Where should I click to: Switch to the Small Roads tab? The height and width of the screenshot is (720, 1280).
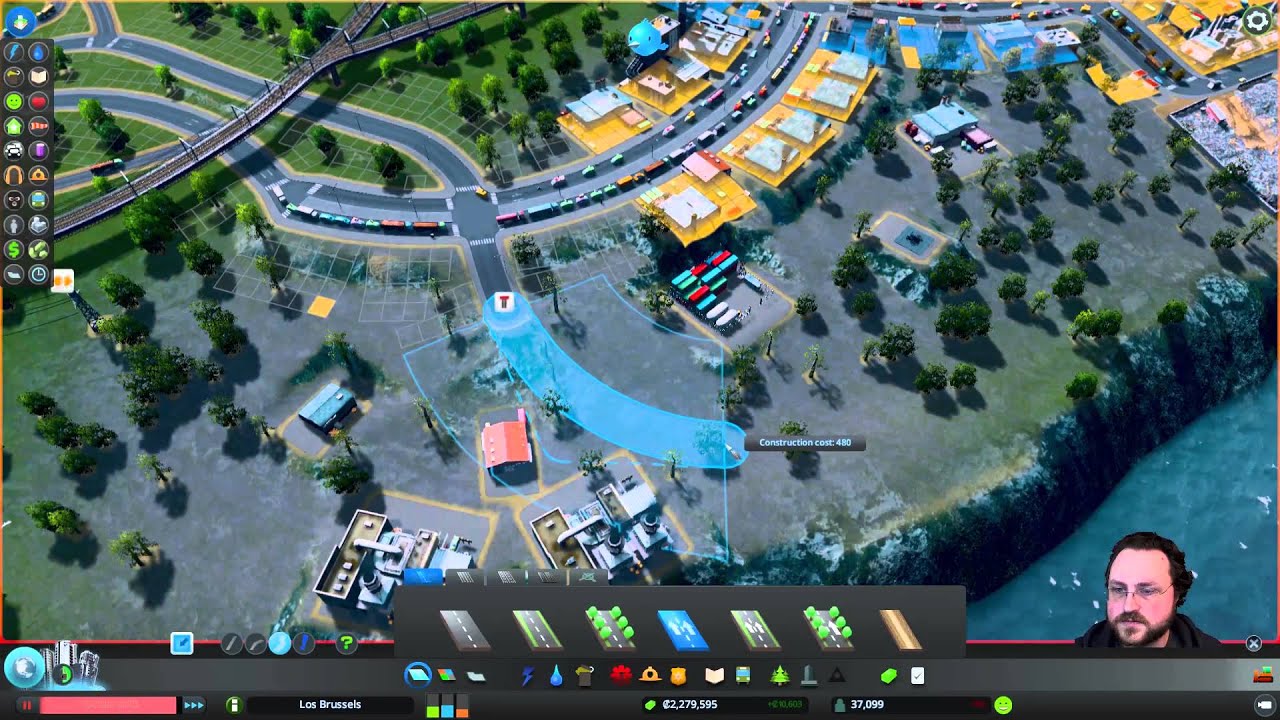[x=423, y=577]
